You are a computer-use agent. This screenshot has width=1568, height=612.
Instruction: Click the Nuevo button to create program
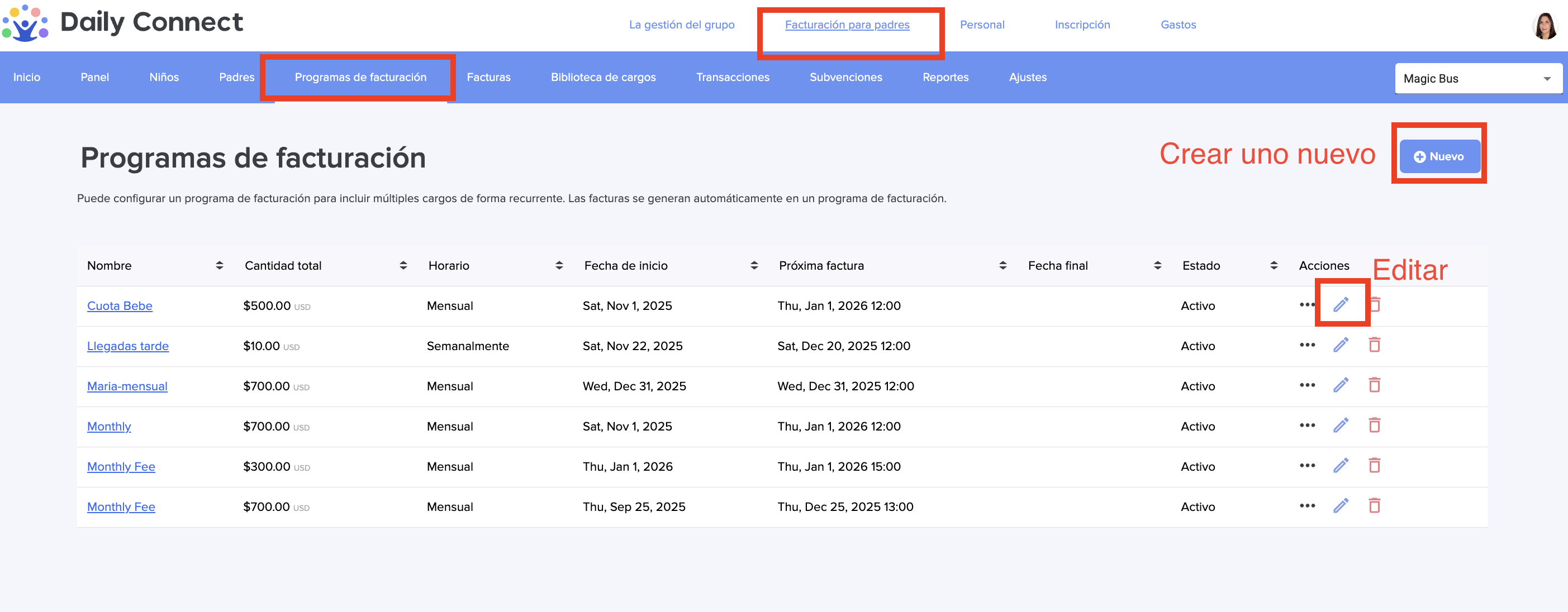[1439, 156]
